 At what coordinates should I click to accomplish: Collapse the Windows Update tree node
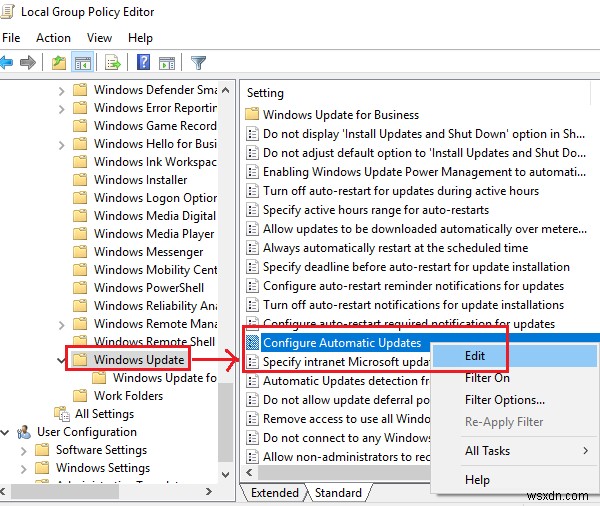(x=61, y=360)
